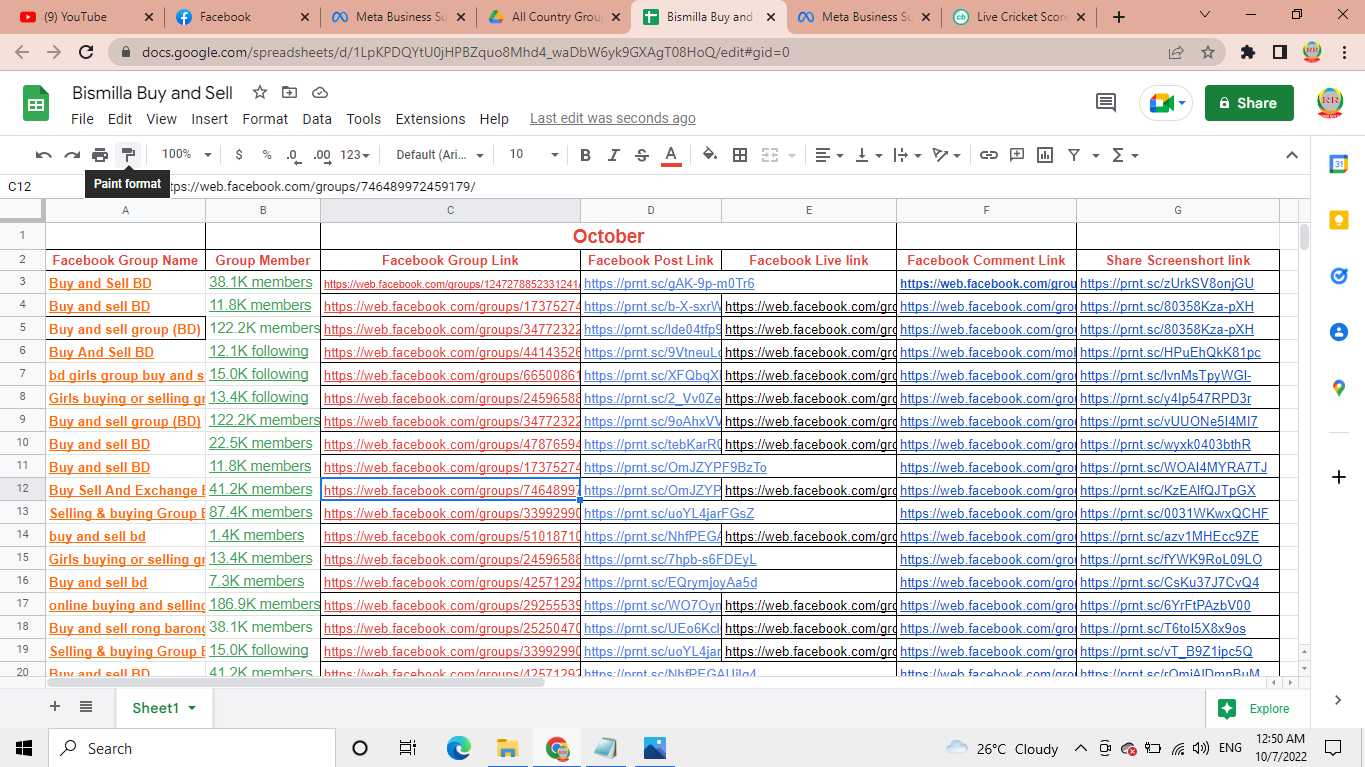
Task: Open the Data menu
Action: (317, 118)
